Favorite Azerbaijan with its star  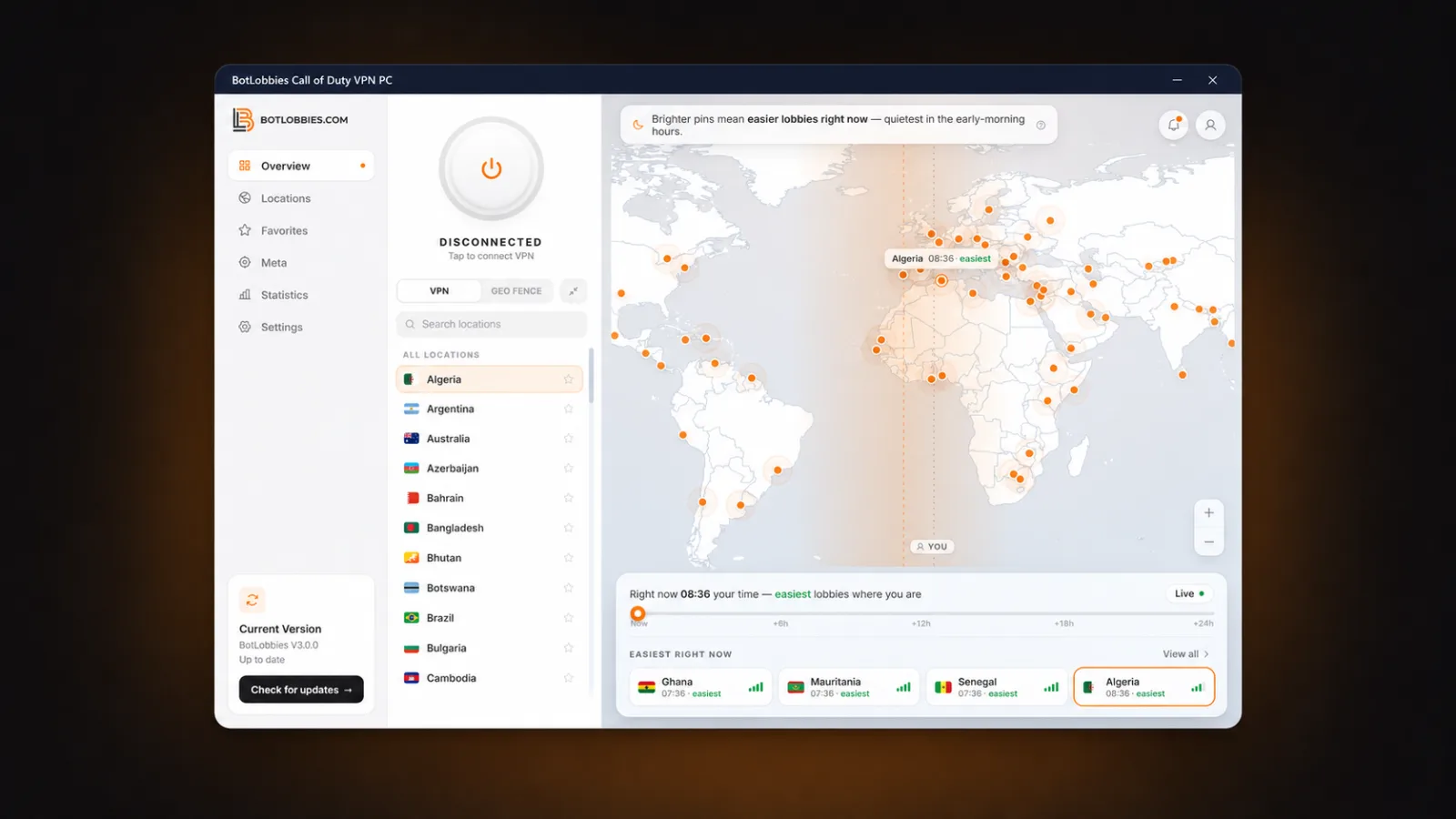coord(568,468)
